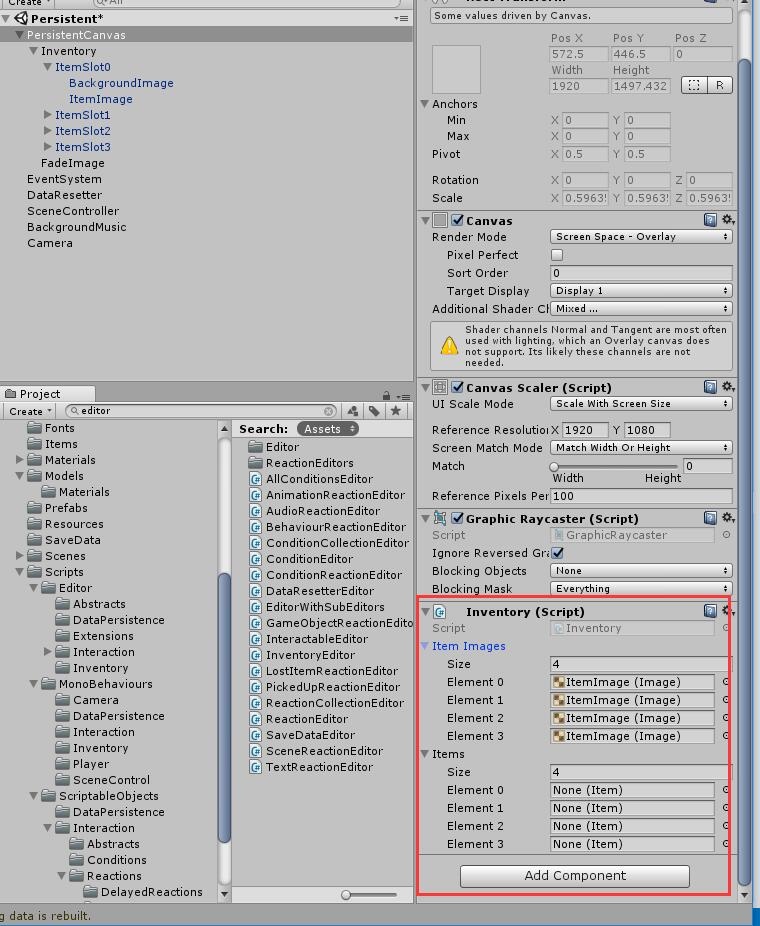
Task: Open the Canvas component gear menu
Action: [728, 220]
